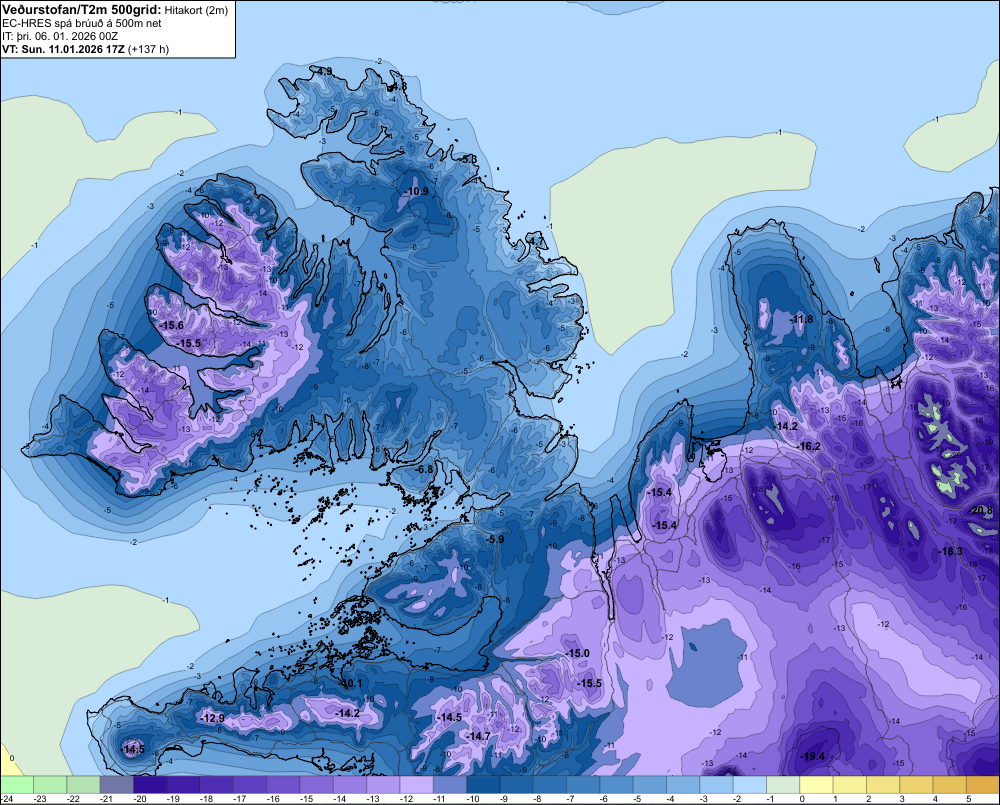The image size is (1000, 805).
Task: Select the legend swatch labeled 3
Action: point(916,785)
